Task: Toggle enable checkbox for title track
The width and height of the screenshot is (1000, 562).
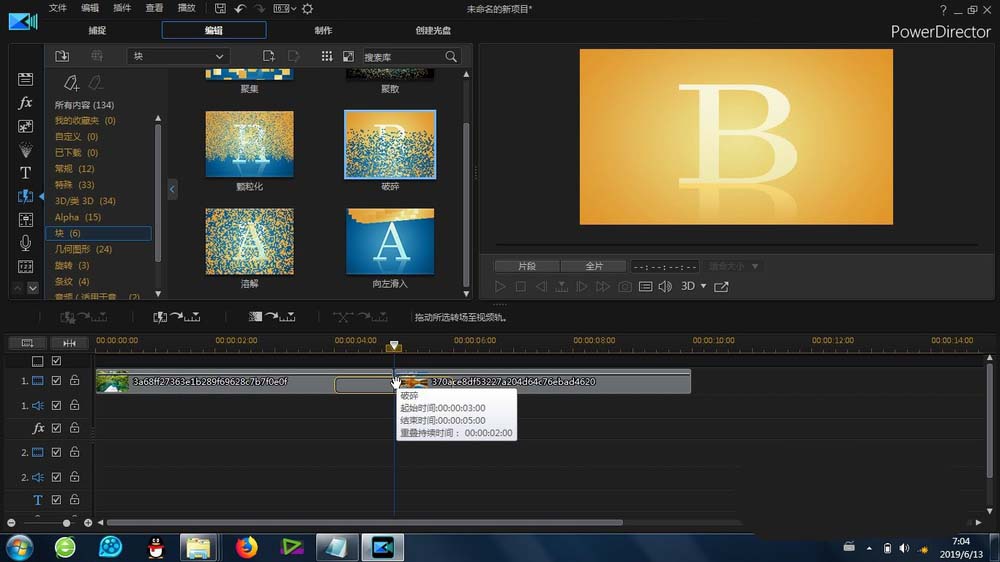Action: pyautogui.click(x=56, y=499)
